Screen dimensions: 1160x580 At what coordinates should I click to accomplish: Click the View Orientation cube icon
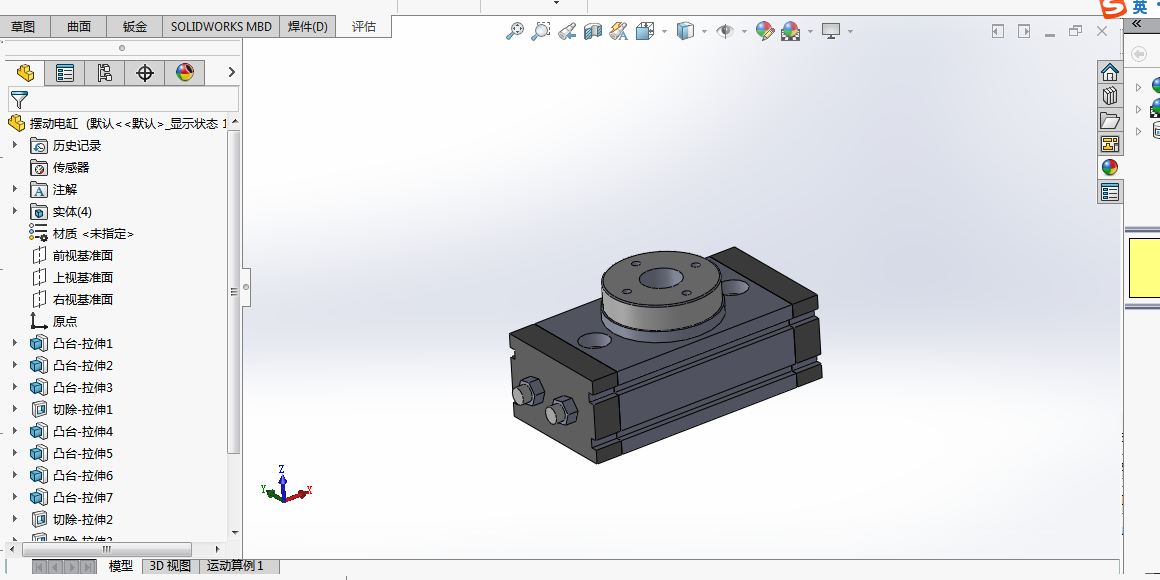(645, 31)
